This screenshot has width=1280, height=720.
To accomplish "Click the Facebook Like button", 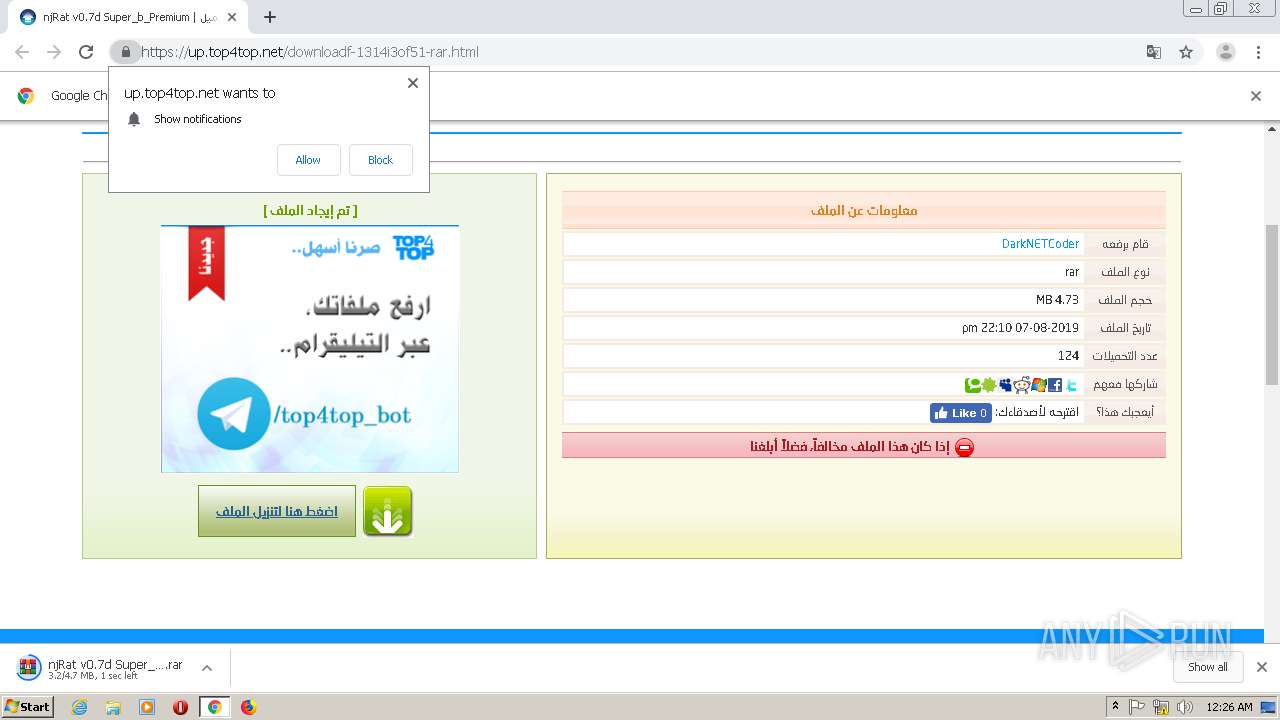I will pyautogui.click(x=960, y=413).
